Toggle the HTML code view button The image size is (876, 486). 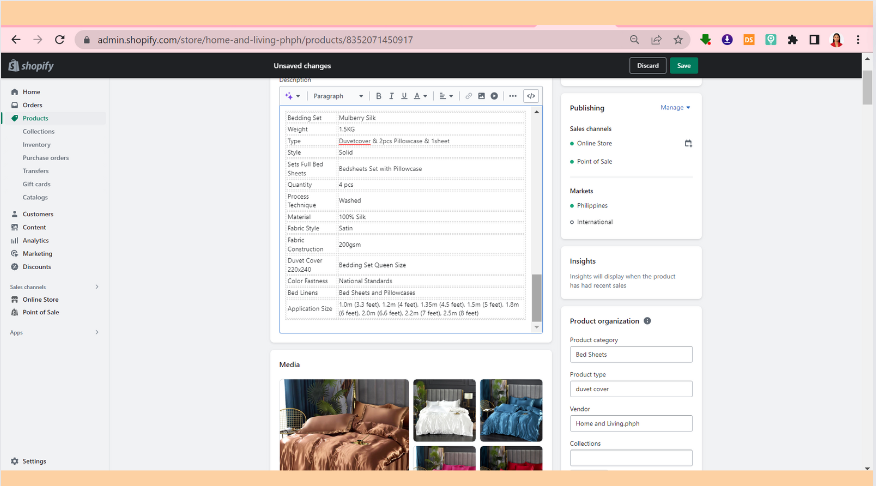pos(531,96)
